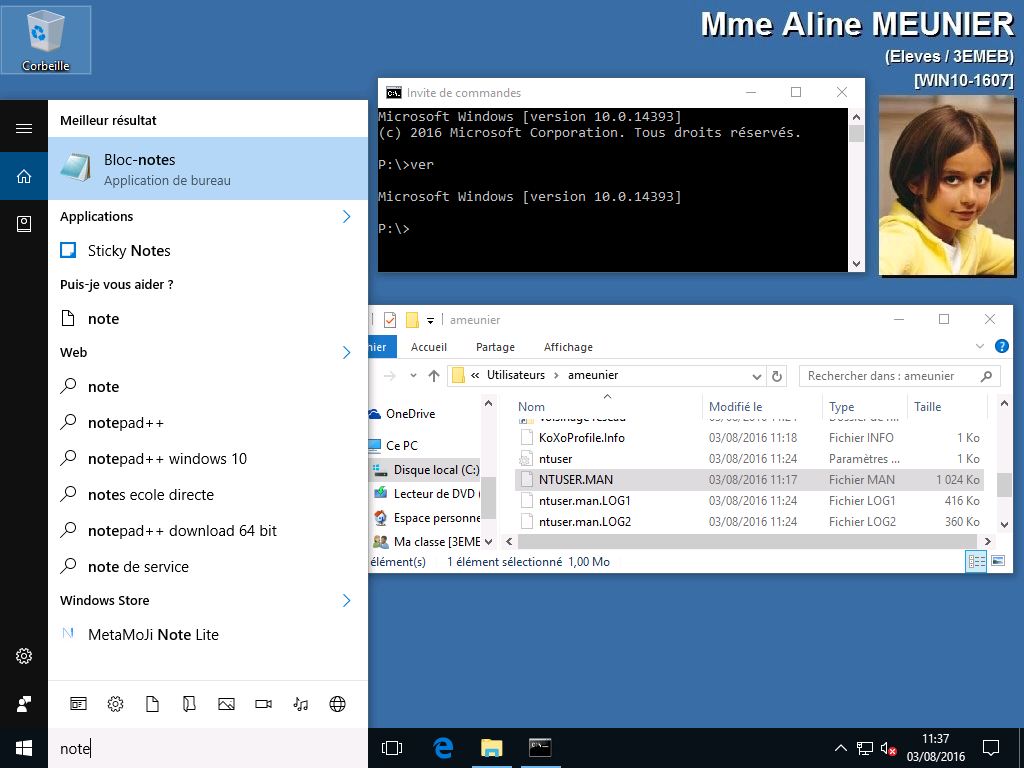
Task: Filter search results by music
Action: (x=300, y=703)
